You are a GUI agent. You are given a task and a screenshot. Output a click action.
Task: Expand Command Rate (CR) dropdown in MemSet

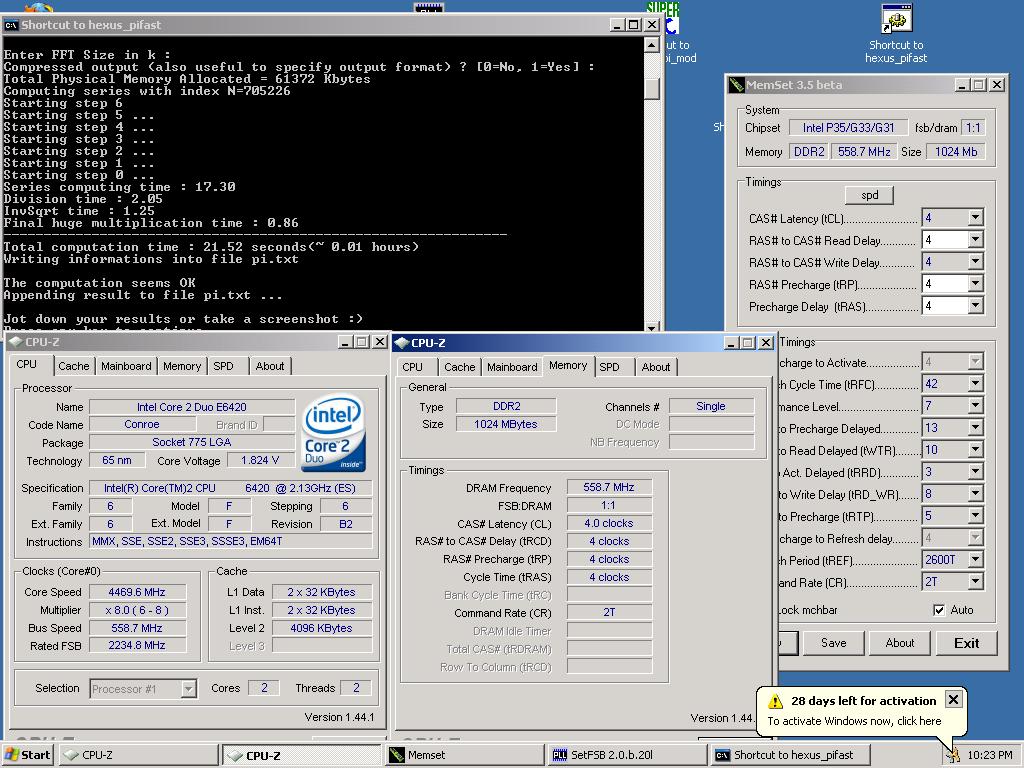pyautogui.click(x=975, y=581)
